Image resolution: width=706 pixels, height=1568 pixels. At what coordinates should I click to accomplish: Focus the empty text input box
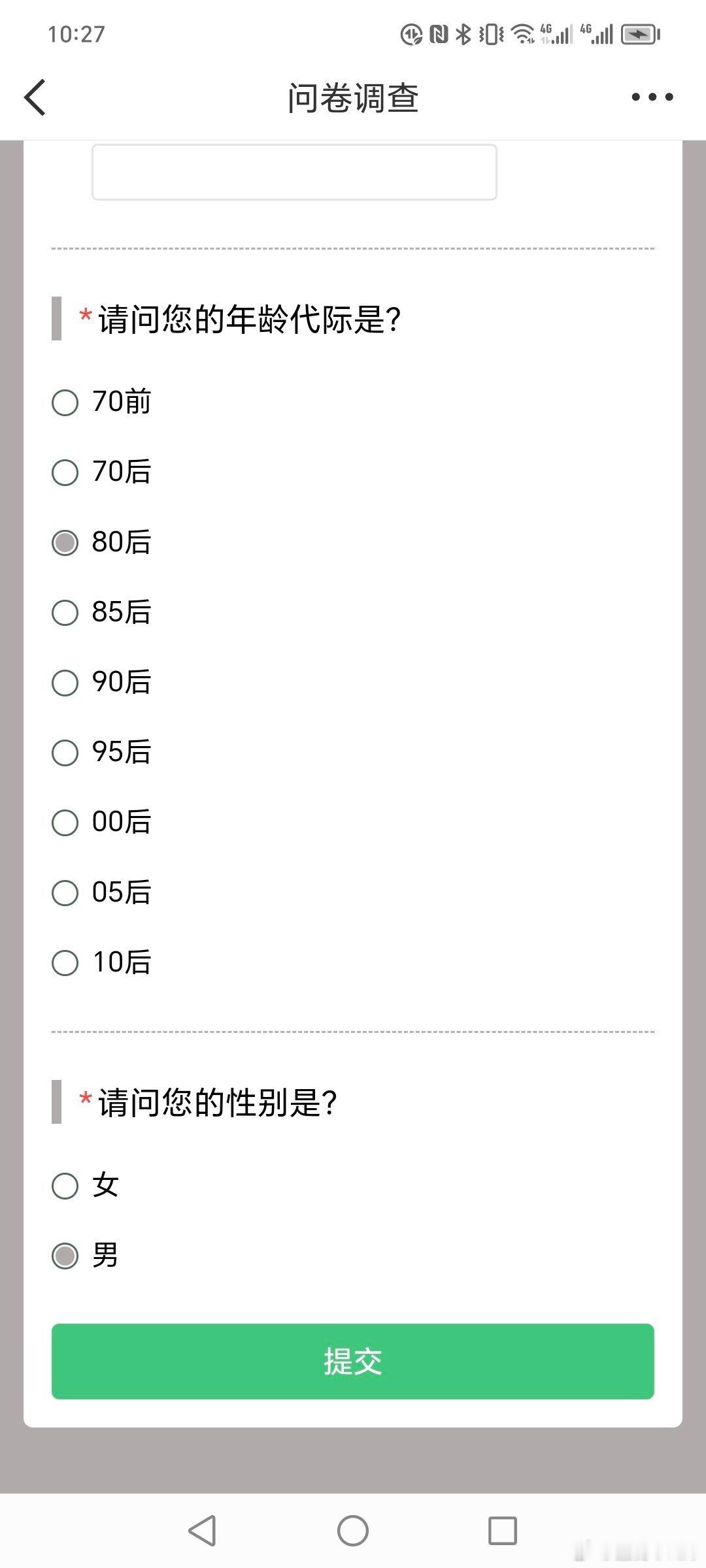pos(294,172)
